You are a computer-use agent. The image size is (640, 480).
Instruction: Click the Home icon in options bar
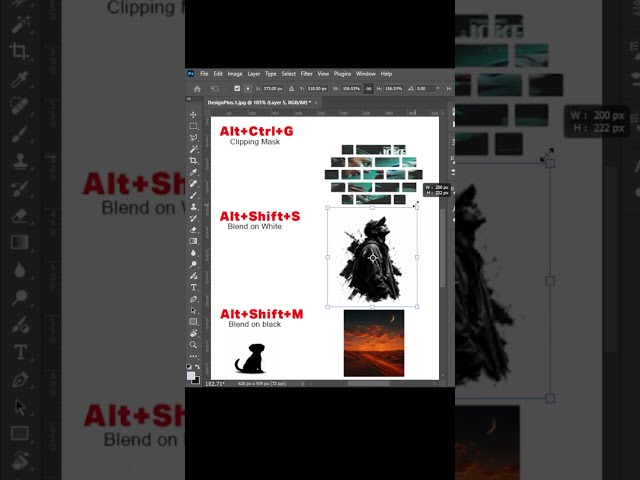(197, 89)
